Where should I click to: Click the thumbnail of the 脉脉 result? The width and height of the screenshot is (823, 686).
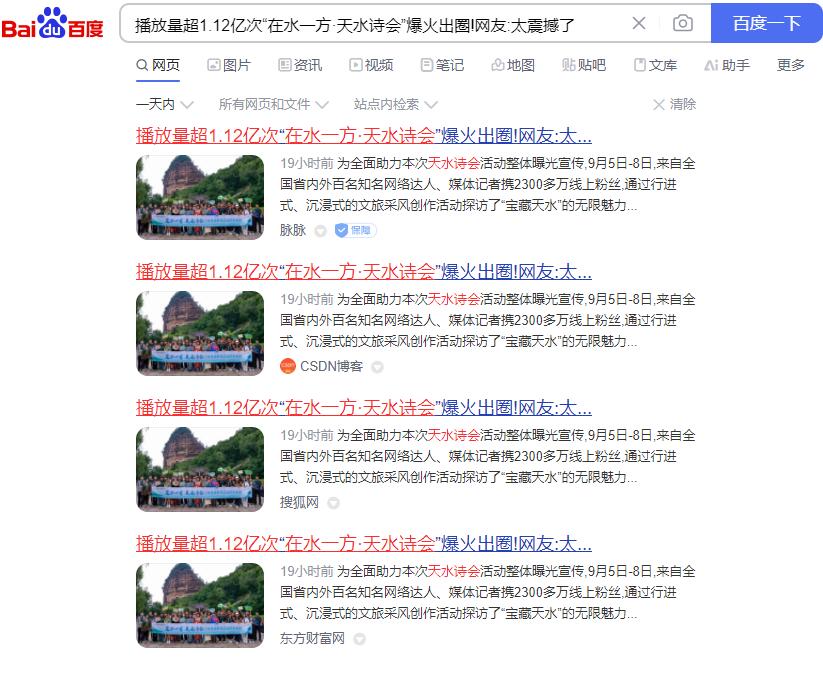coord(200,197)
